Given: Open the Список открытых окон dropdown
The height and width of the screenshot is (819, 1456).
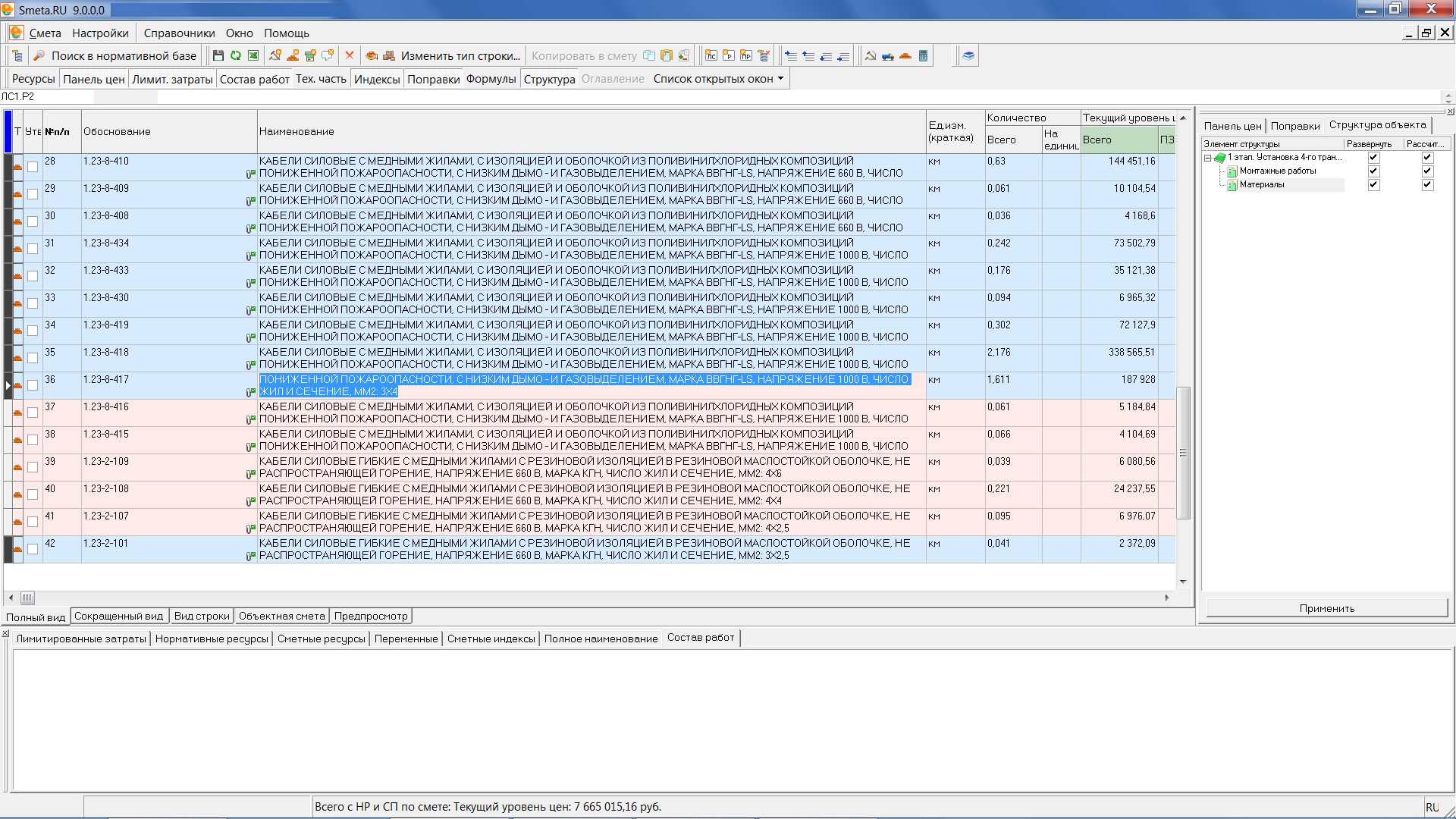Looking at the screenshot, I should pyautogui.click(x=718, y=78).
